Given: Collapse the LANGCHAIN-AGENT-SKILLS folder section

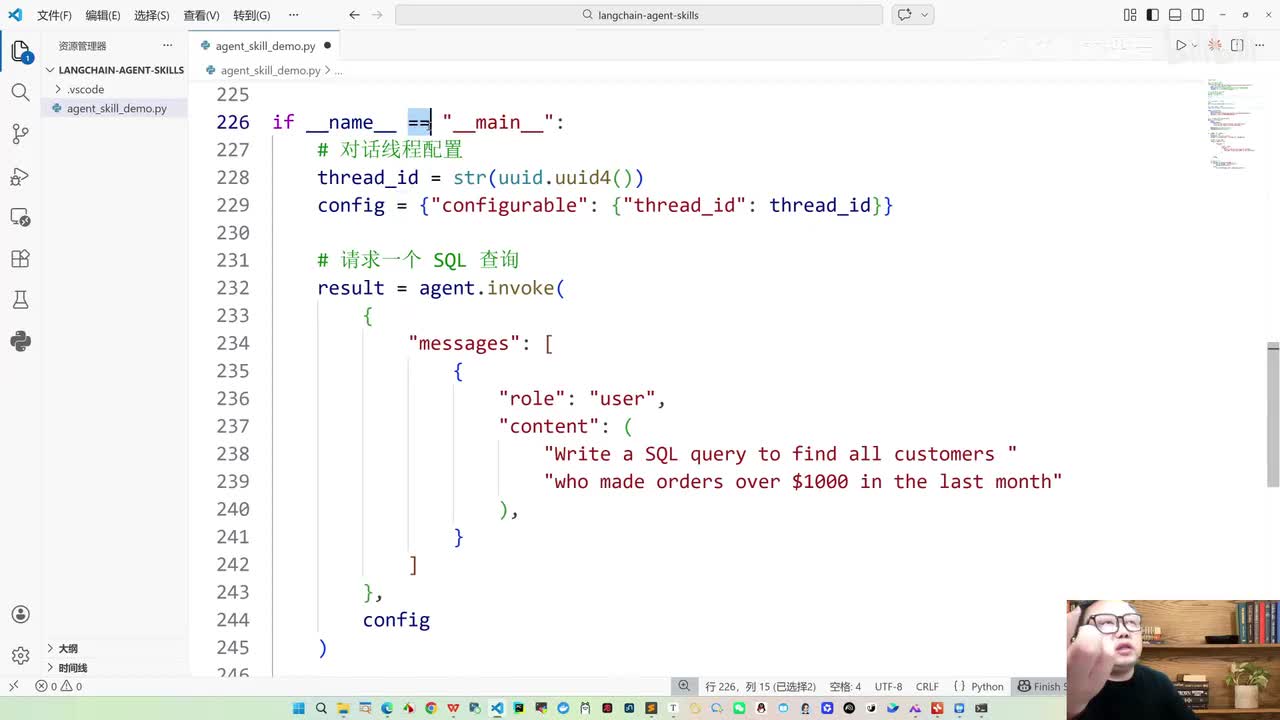Looking at the screenshot, I should 115,70.
